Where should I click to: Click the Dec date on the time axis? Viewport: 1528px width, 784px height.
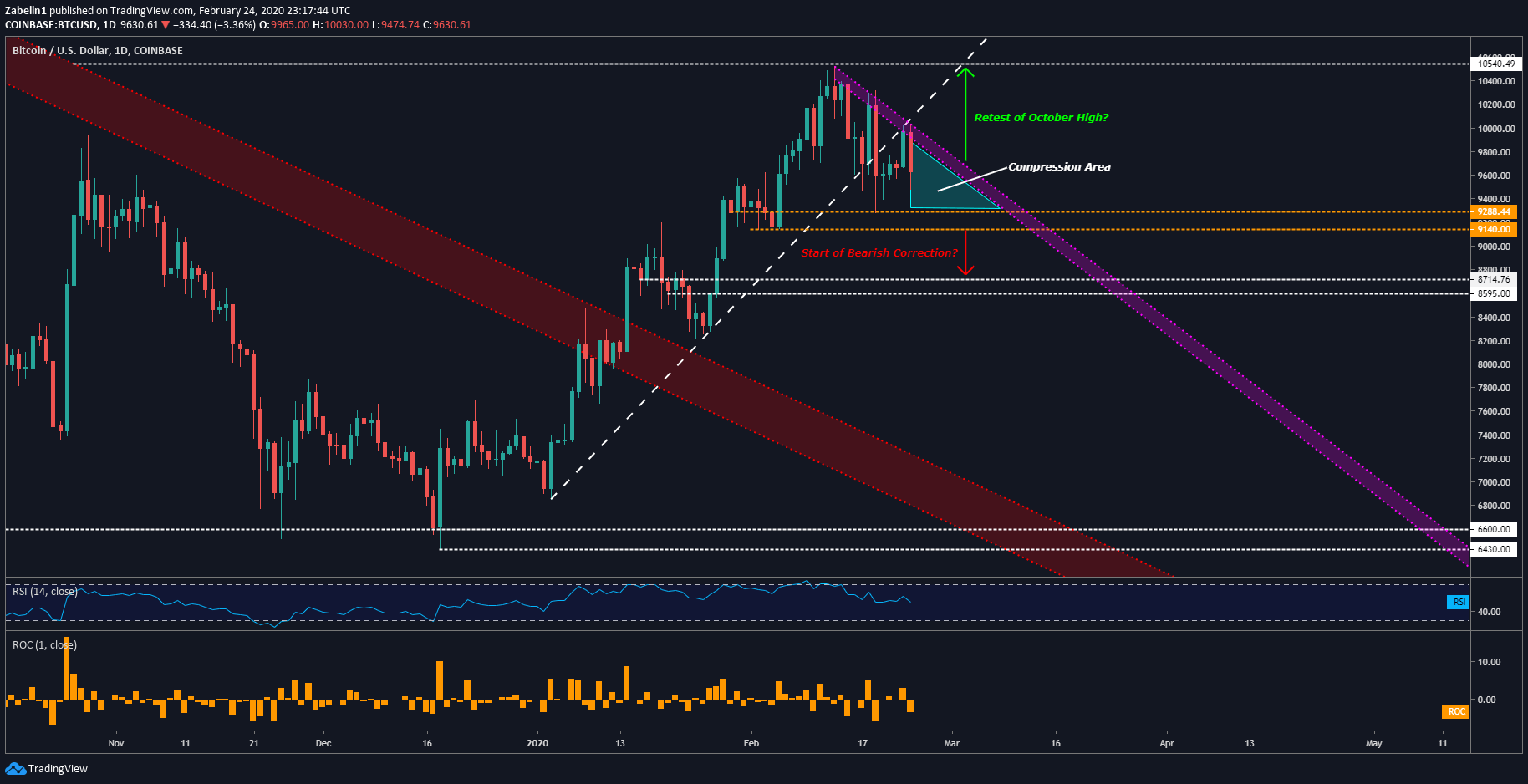click(x=323, y=743)
